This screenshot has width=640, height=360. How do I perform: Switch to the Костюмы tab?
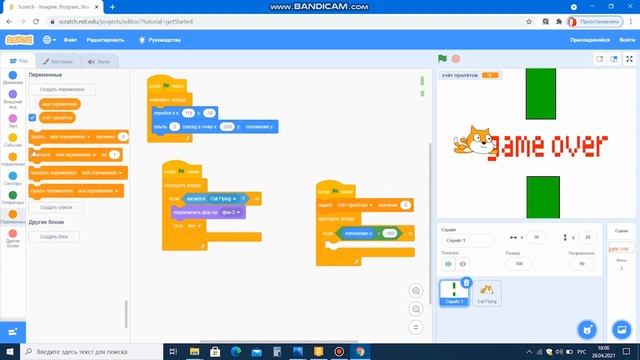[58, 61]
